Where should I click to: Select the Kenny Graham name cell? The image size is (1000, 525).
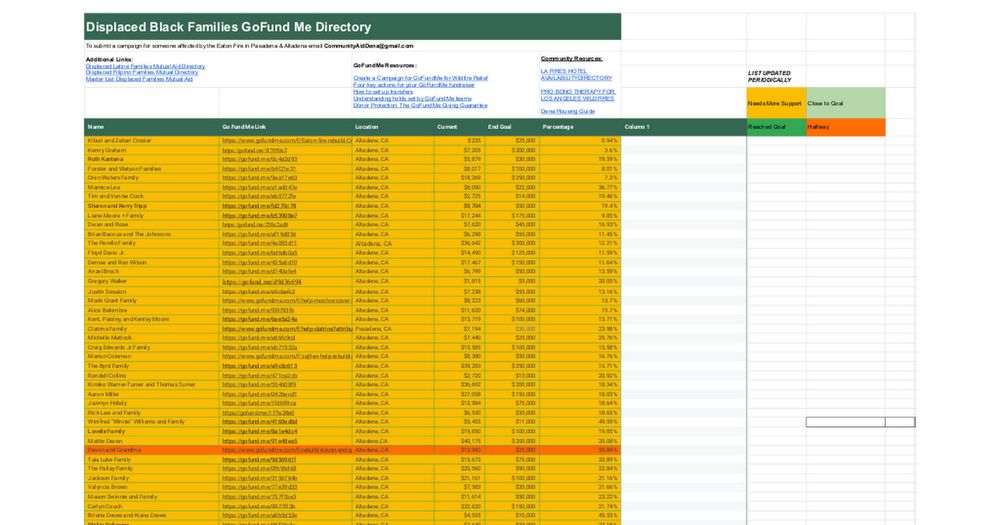152,150
